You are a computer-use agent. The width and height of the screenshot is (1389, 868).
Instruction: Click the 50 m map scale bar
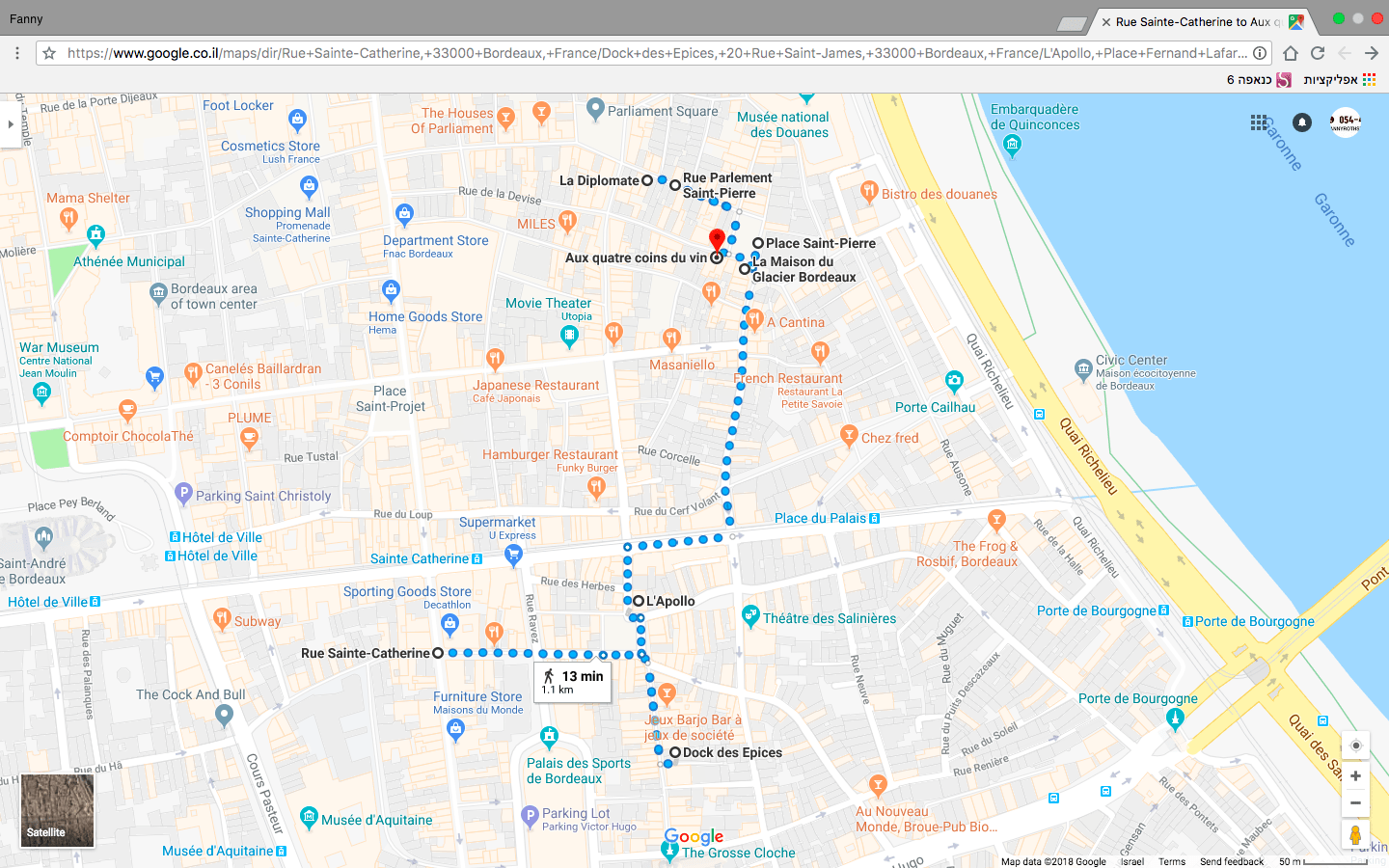(x=1321, y=861)
